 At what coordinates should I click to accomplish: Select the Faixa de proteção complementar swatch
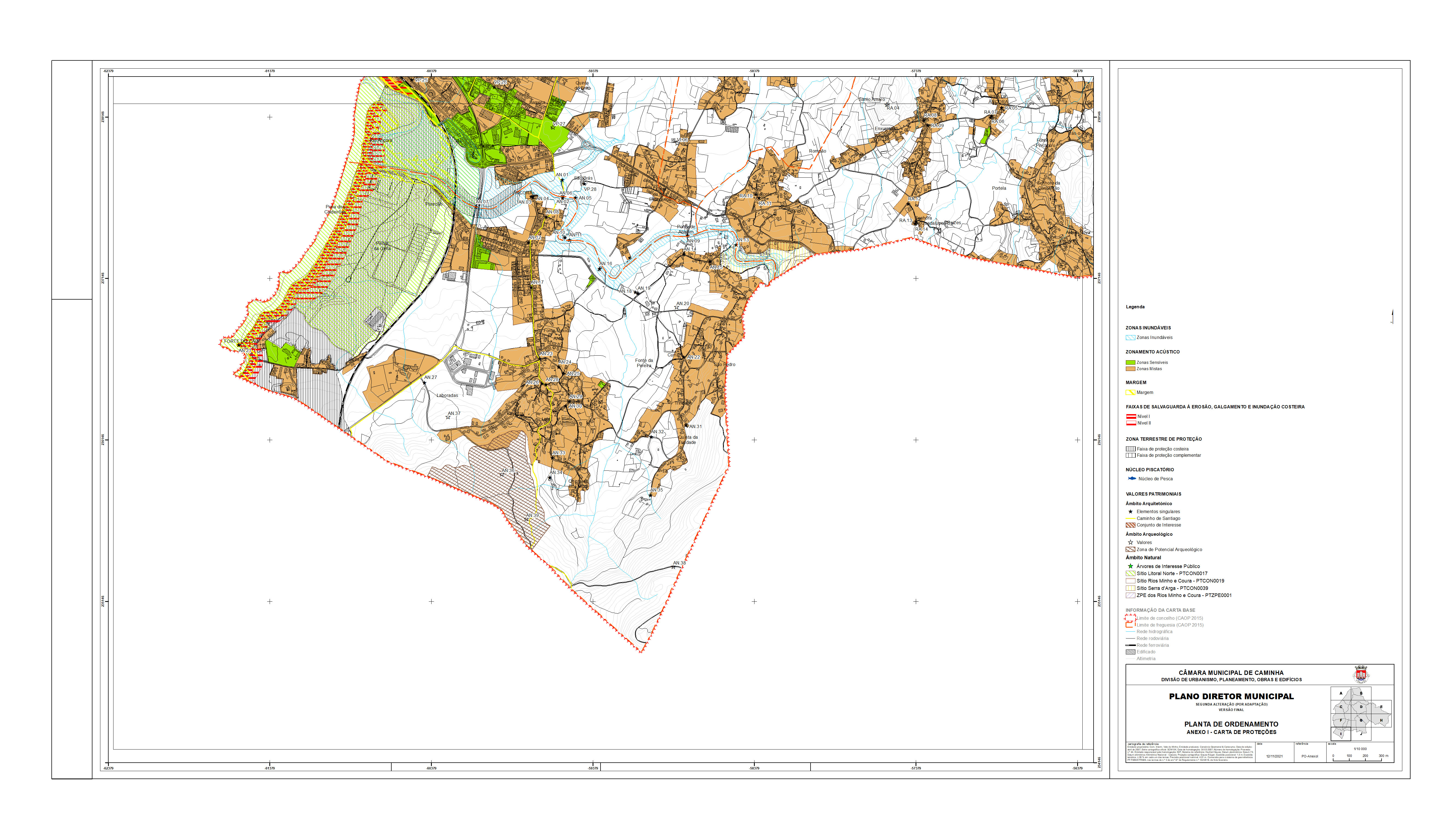[x=1130, y=455]
